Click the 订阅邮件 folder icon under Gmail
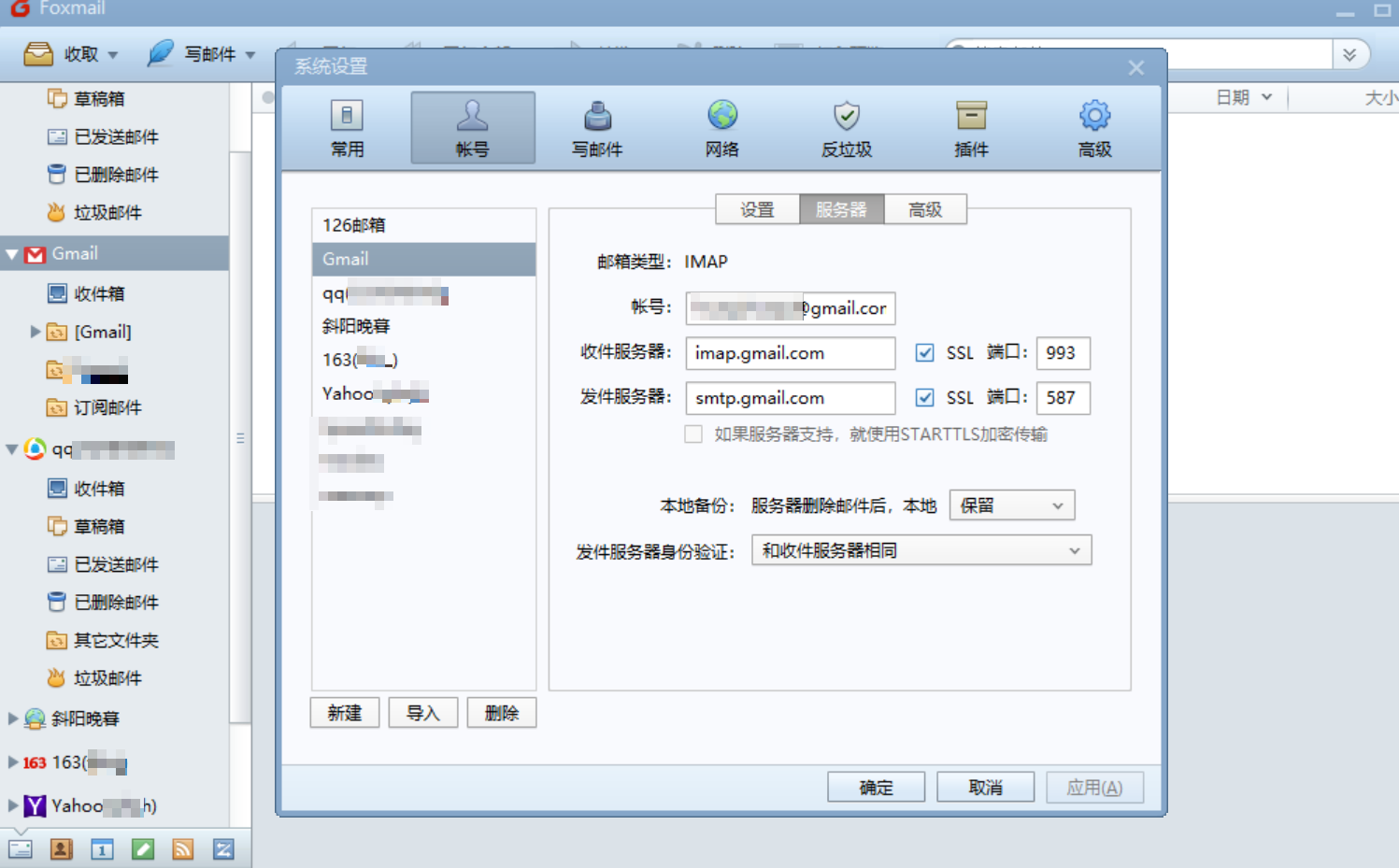Viewport: 1399px width, 868px height. coord(57,407)
